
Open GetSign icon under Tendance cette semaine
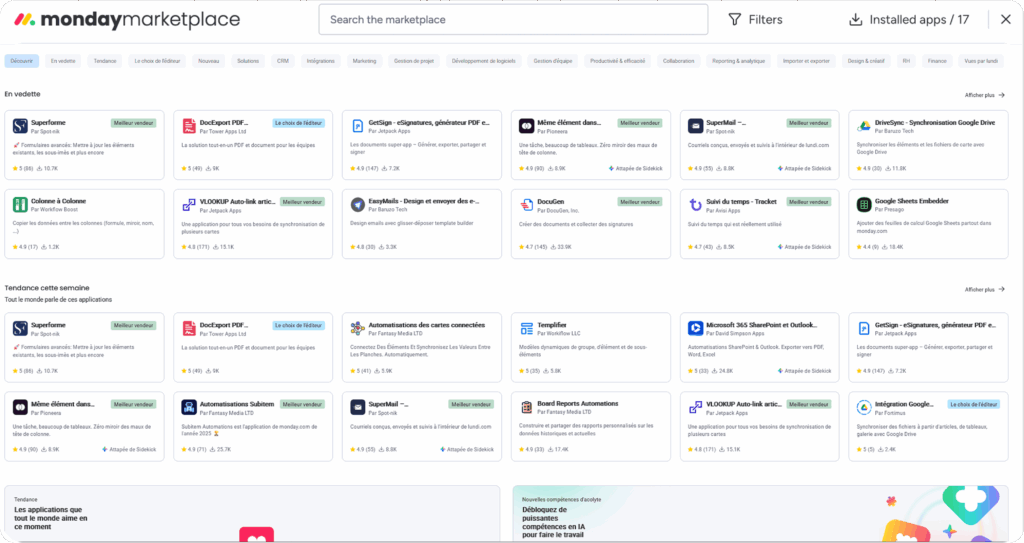(x=864, y=328)
